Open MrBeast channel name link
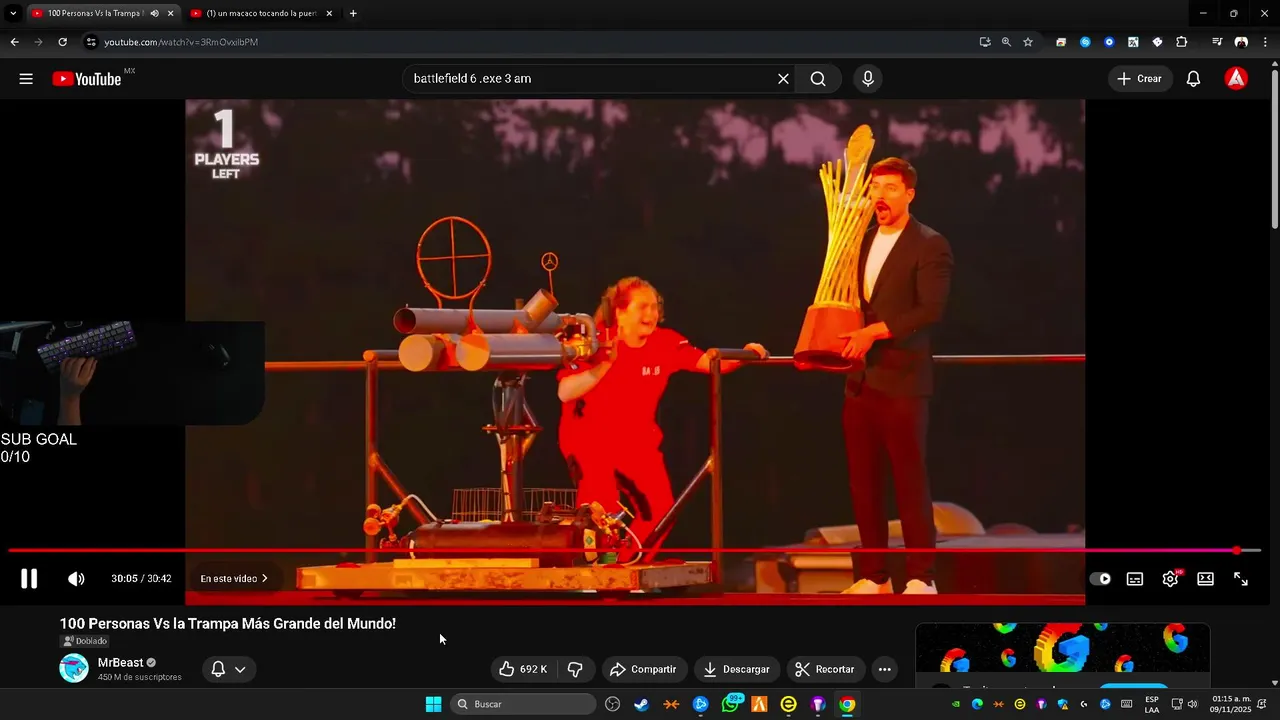The height and width of the screenshot is (720, 1280). point(121,663)
